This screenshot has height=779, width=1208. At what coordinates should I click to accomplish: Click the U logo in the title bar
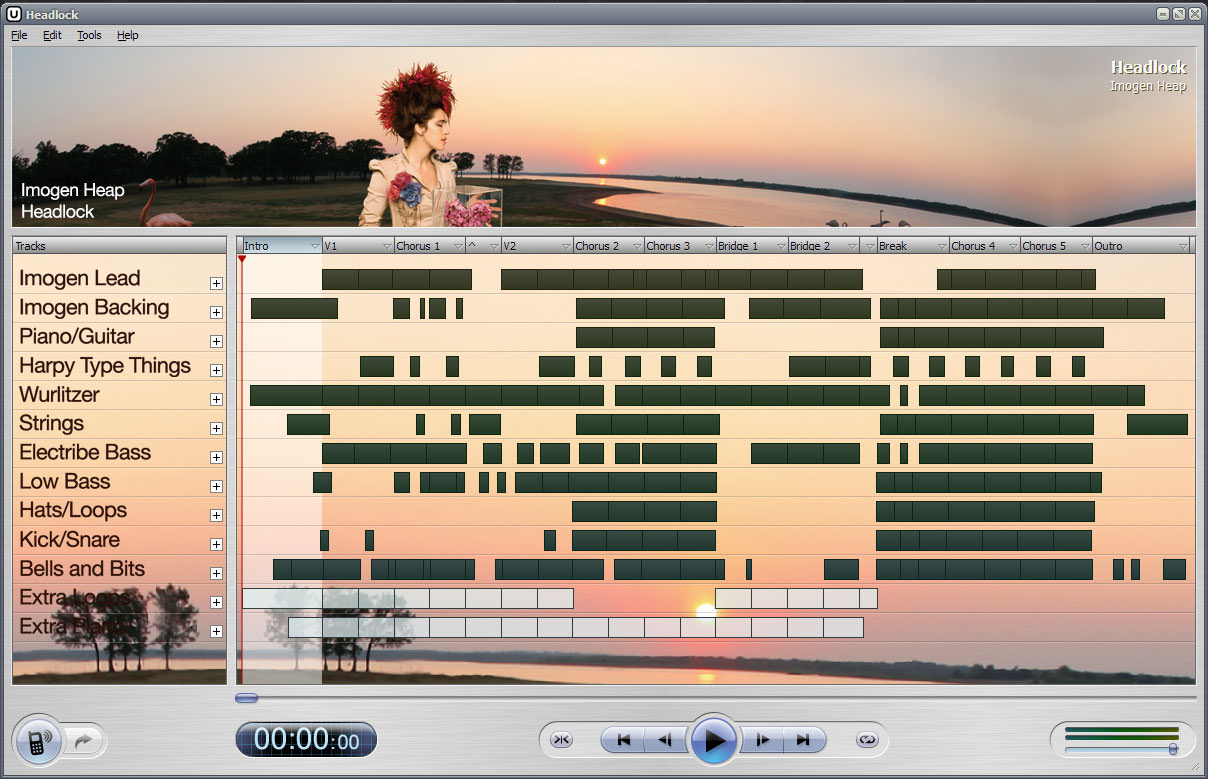(14, 14)
